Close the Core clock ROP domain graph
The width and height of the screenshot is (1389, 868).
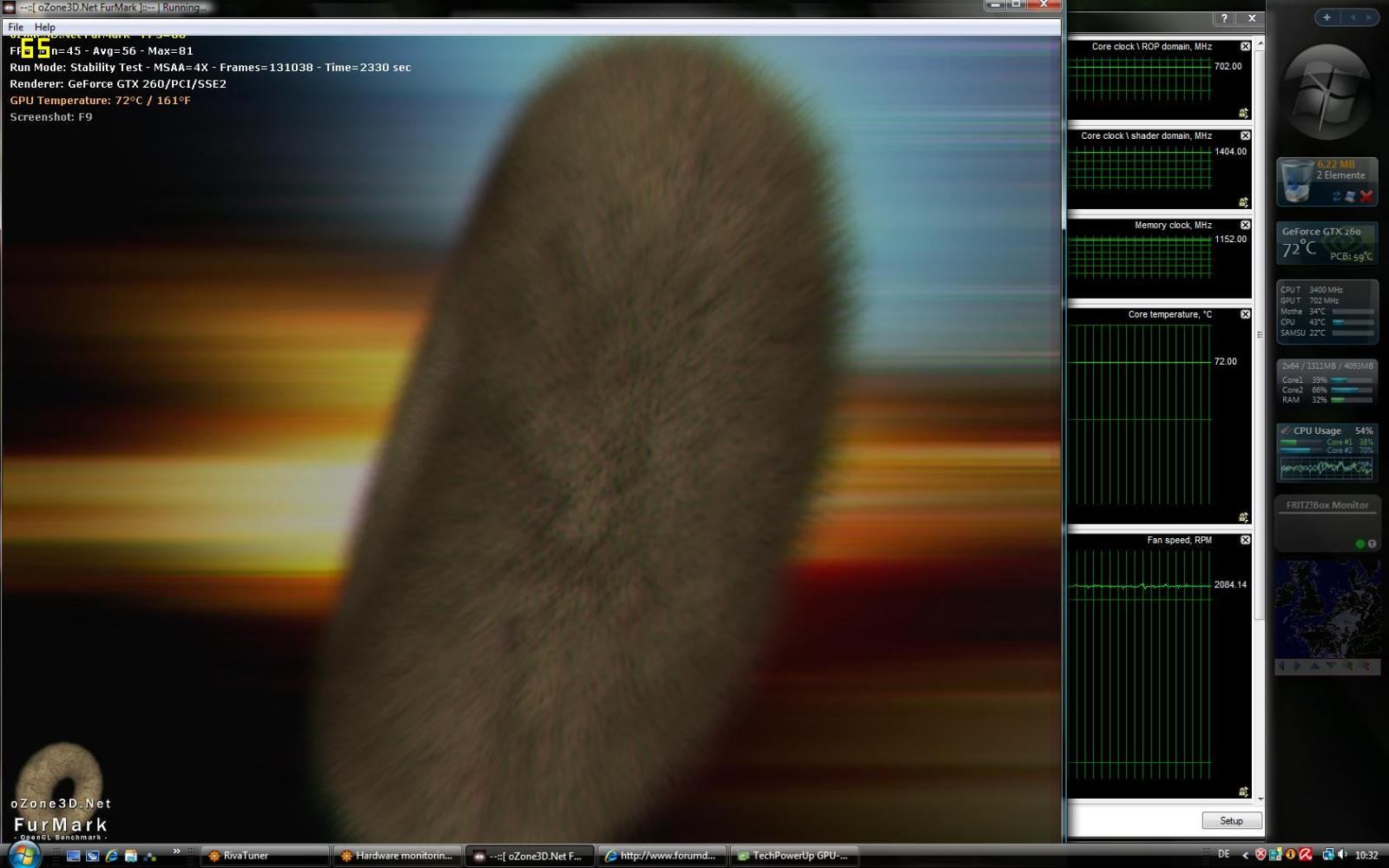click(1245, 47)
